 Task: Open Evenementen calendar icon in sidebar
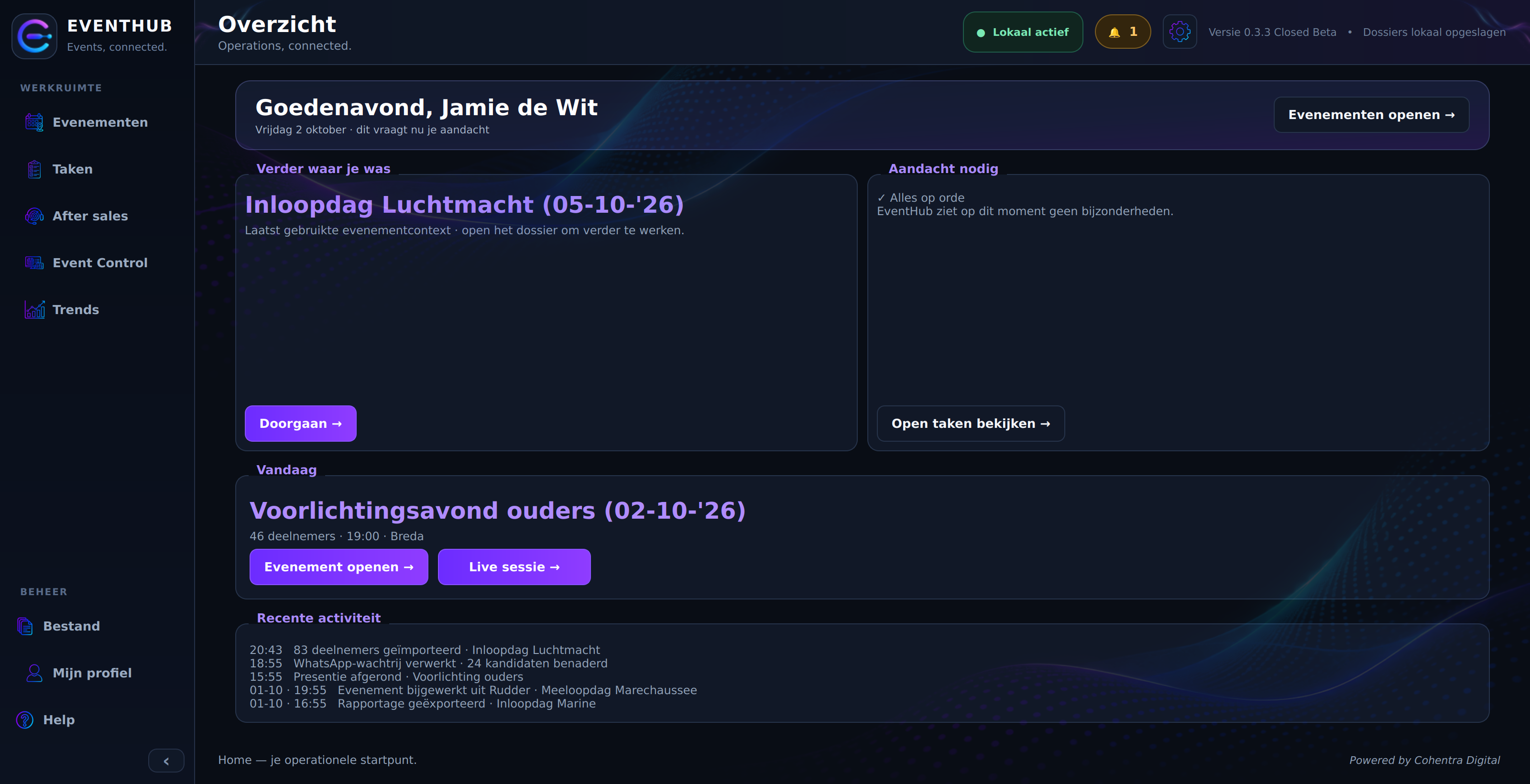pyautogui.click(x=34, y=122)
